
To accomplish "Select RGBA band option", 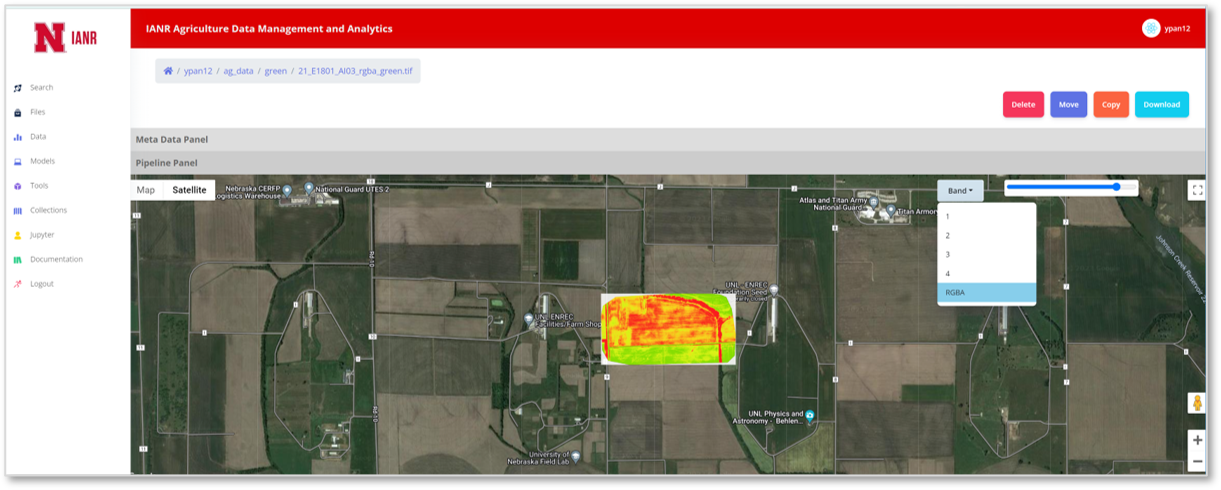I will (986, 293).
